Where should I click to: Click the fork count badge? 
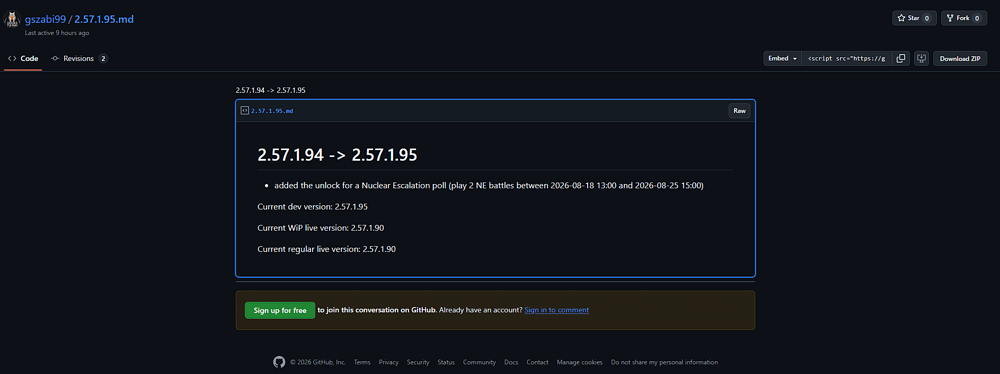(x=976, y=19)
